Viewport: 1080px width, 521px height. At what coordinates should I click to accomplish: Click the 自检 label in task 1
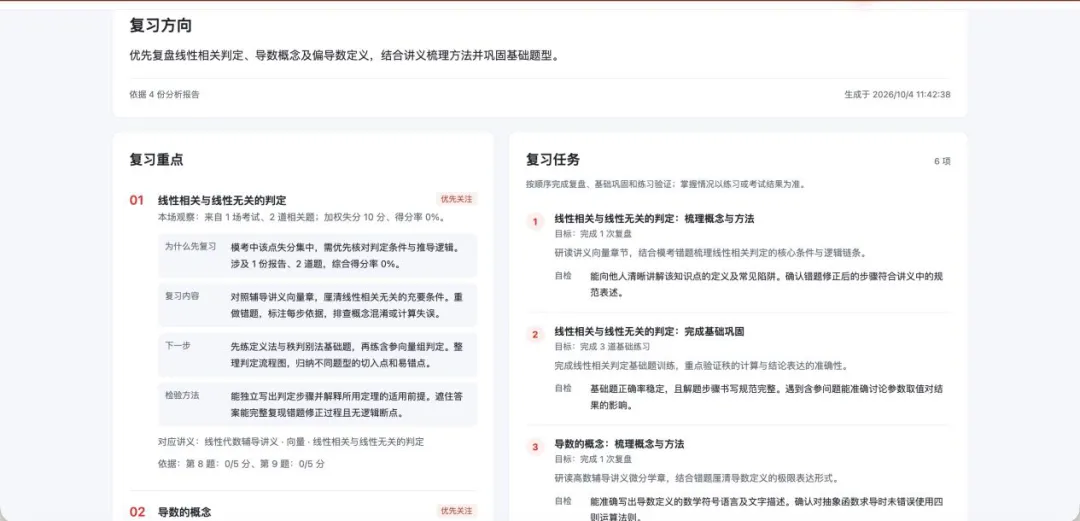click(x=563, y=275)
